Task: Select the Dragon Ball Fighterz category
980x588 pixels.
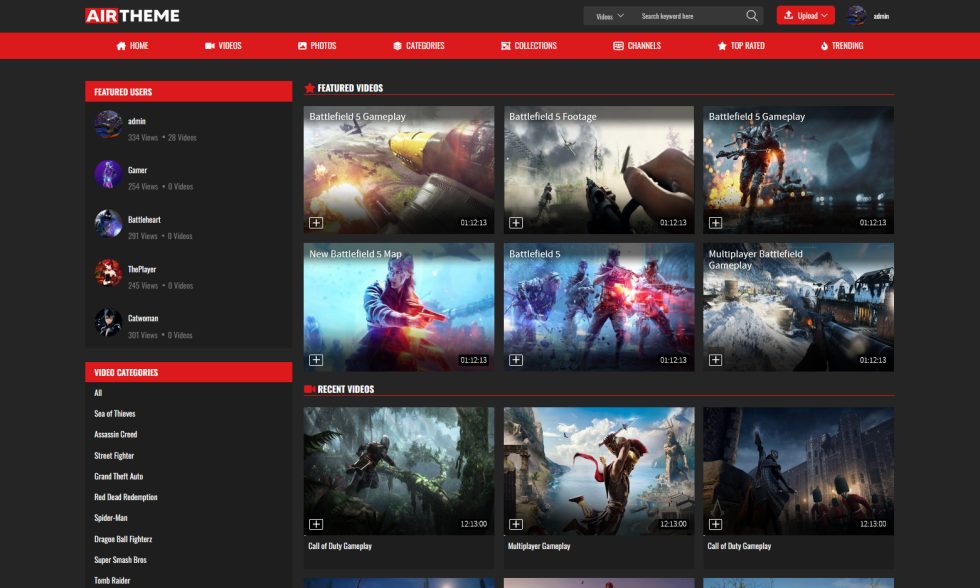Action: click(123, 539)
